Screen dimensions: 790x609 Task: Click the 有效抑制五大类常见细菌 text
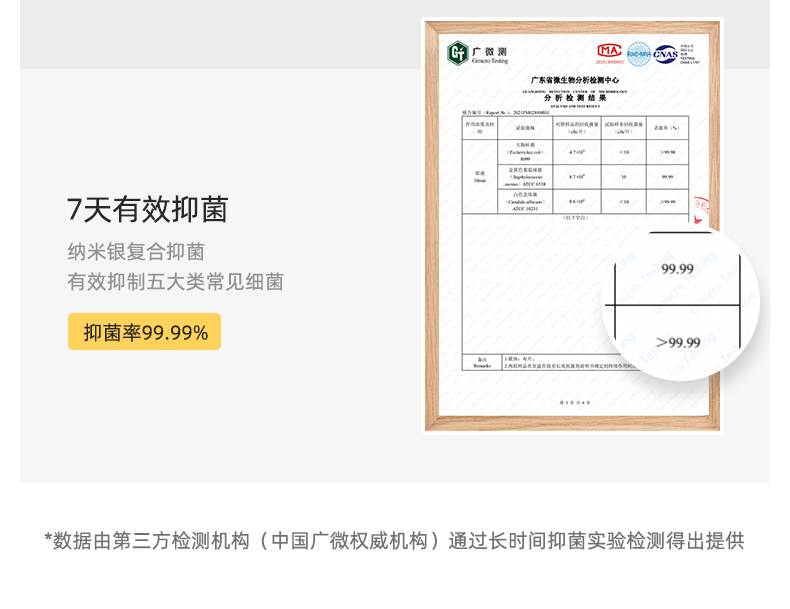(175, 282)
